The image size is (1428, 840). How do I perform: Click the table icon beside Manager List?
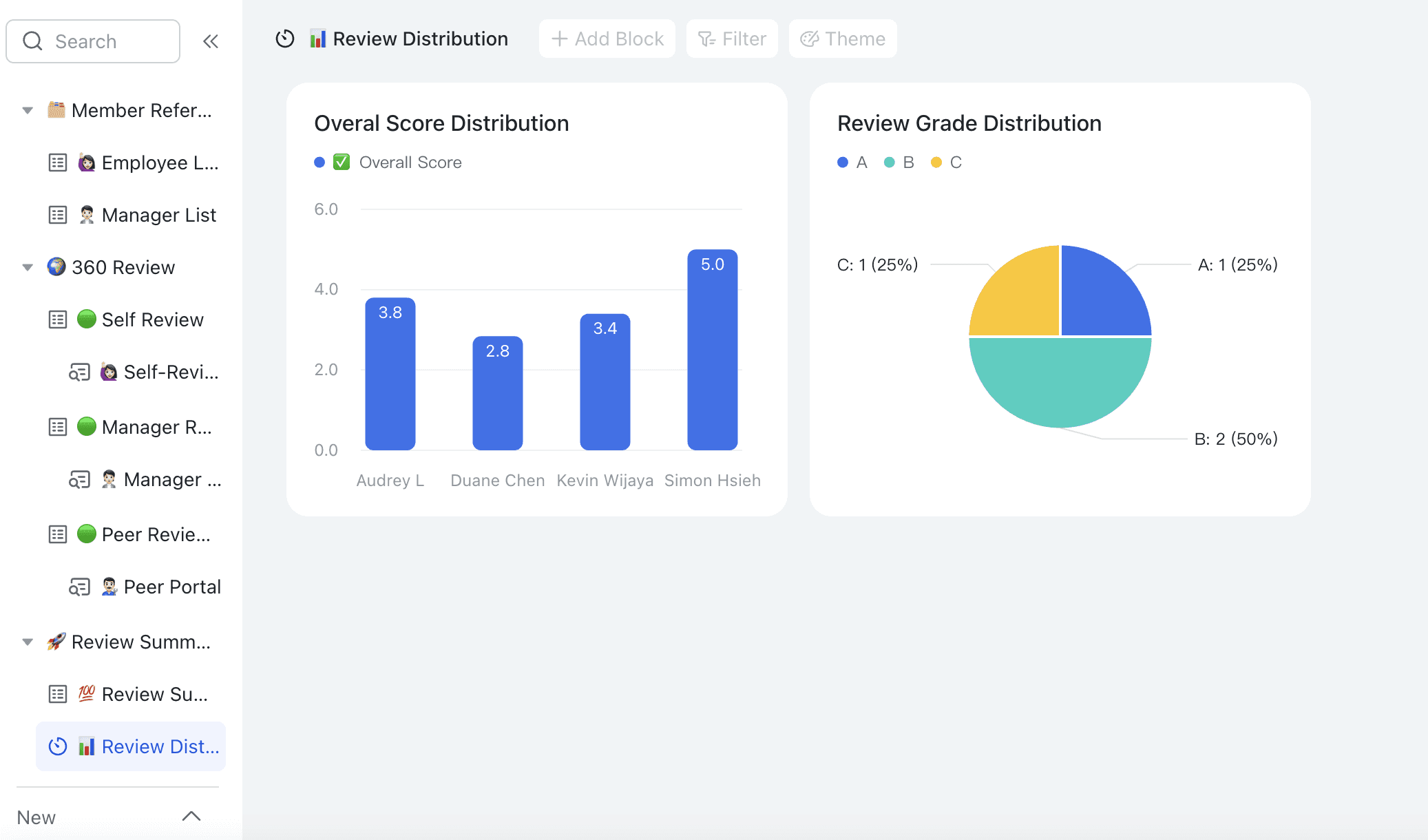pyautogui.click(x=58, y=215)
